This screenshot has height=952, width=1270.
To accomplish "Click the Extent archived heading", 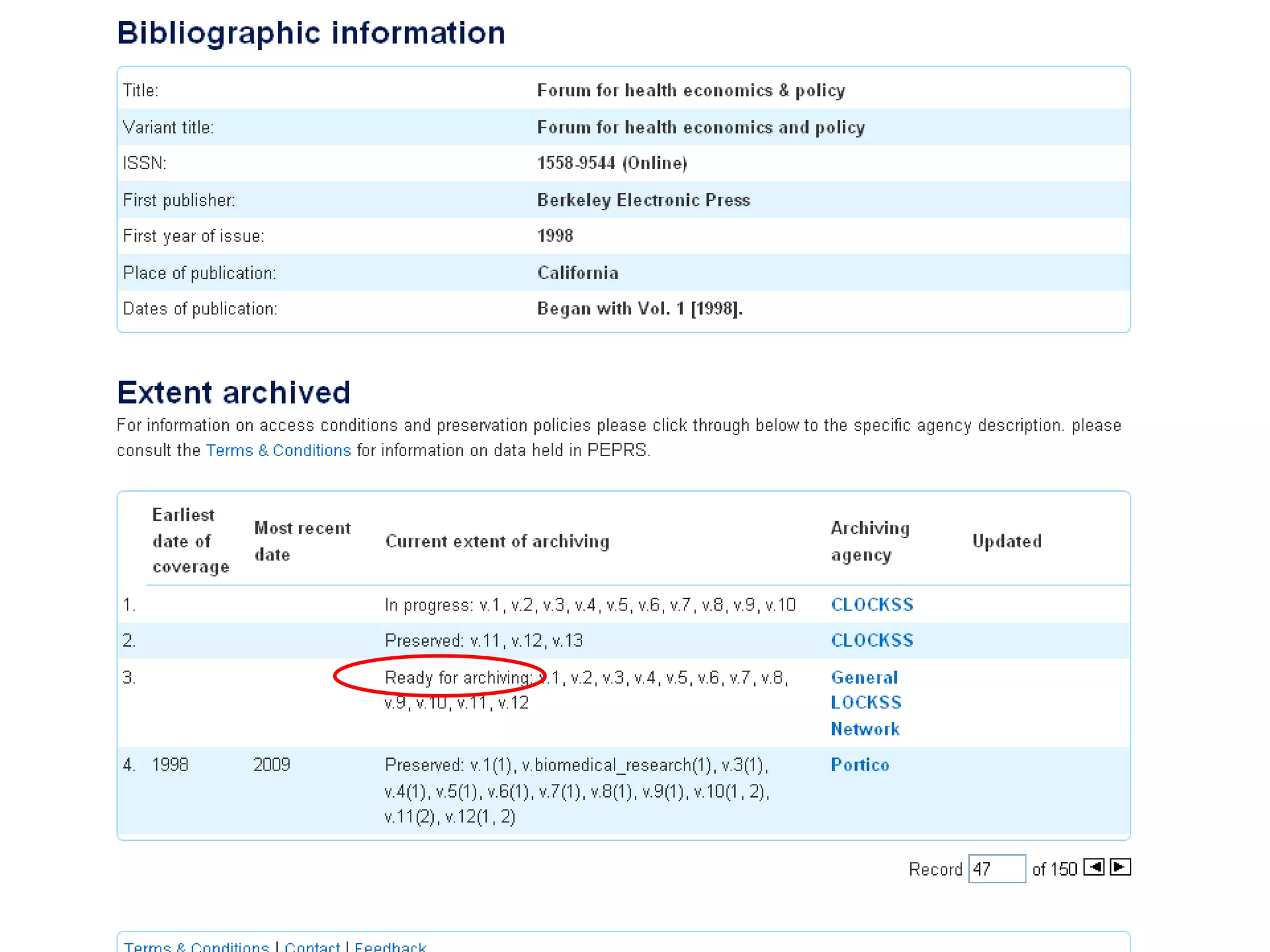I will point(234,393).
